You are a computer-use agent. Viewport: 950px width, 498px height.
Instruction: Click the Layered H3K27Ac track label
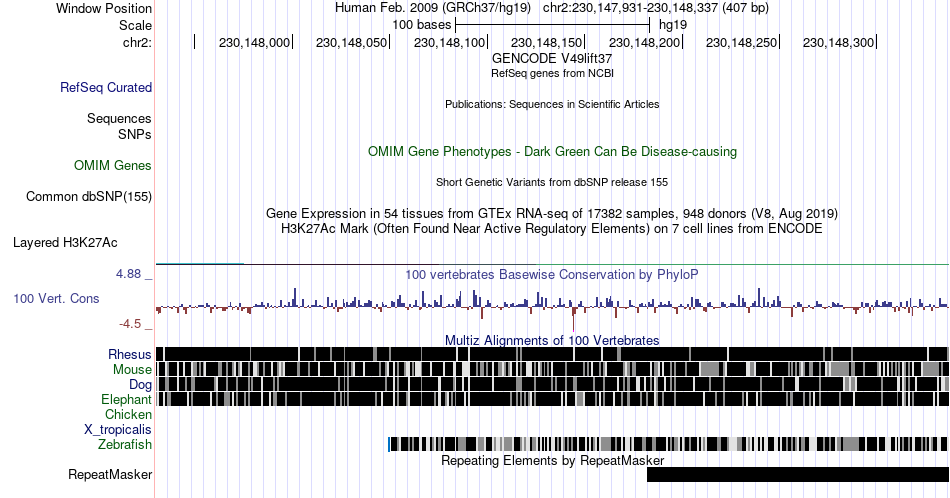click(65, 242)
